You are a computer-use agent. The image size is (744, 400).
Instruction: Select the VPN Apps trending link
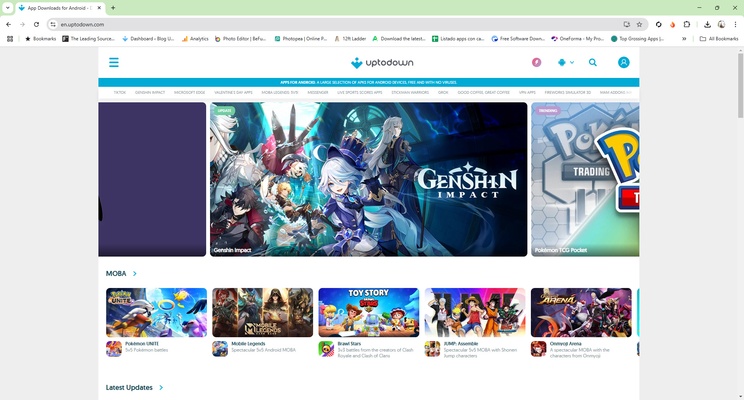(x=527, y=93)
